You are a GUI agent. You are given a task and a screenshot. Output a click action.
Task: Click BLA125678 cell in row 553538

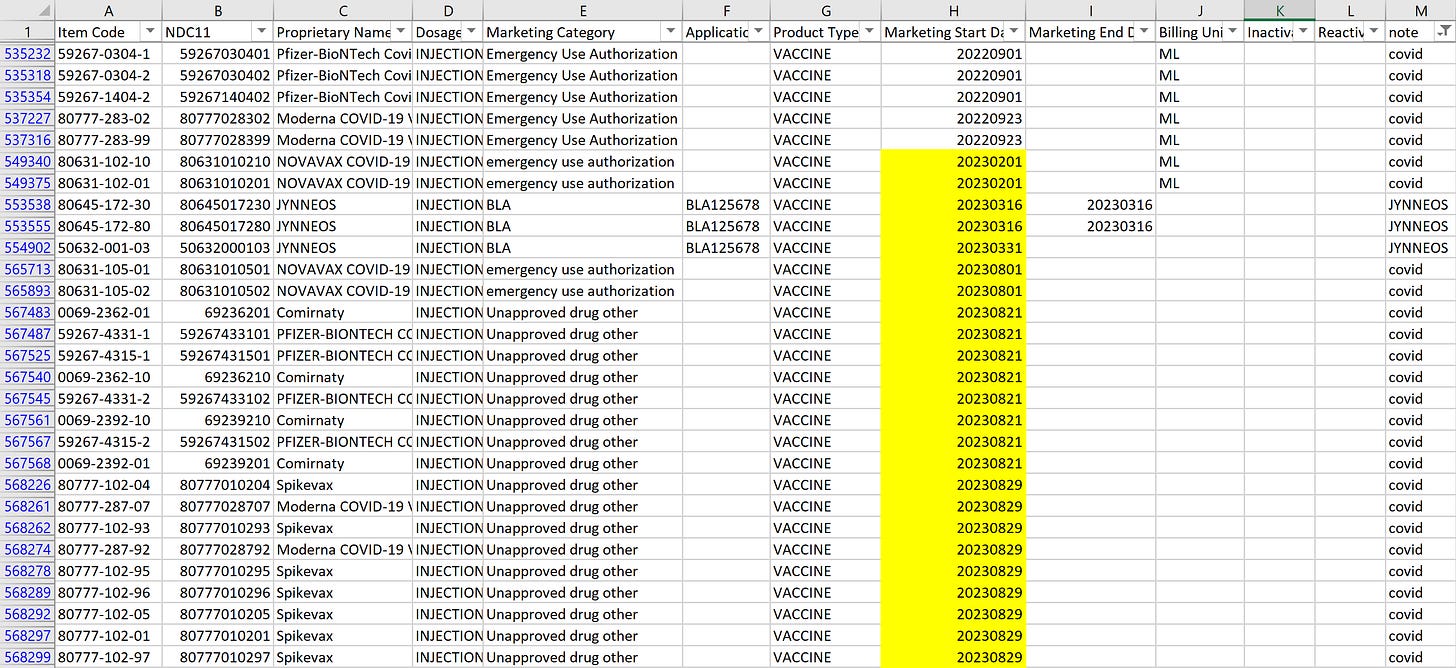coord(726,205)
